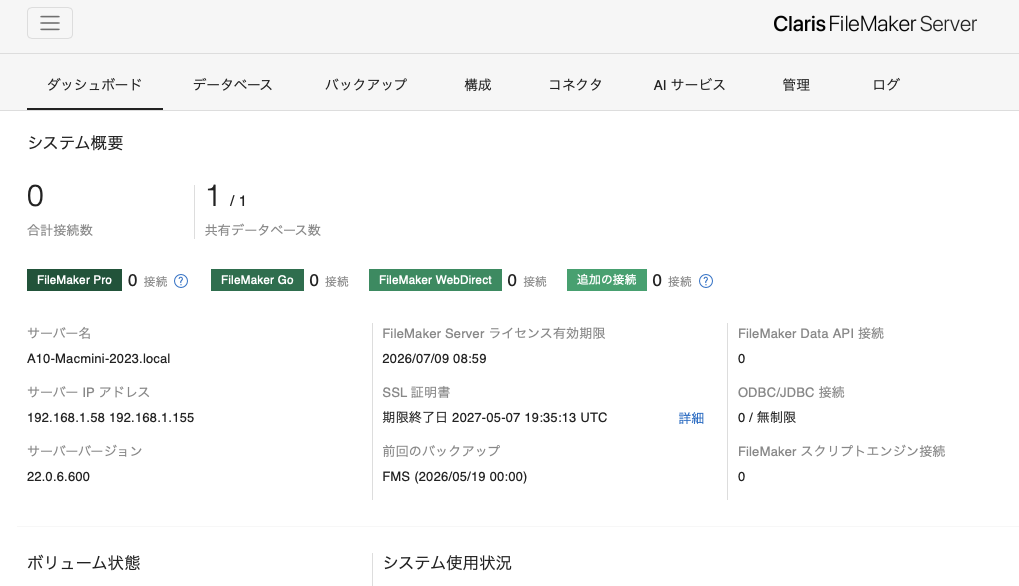Show the ログ tab
This screenshot has width=1019, height=586.
(x=886, y=84)
